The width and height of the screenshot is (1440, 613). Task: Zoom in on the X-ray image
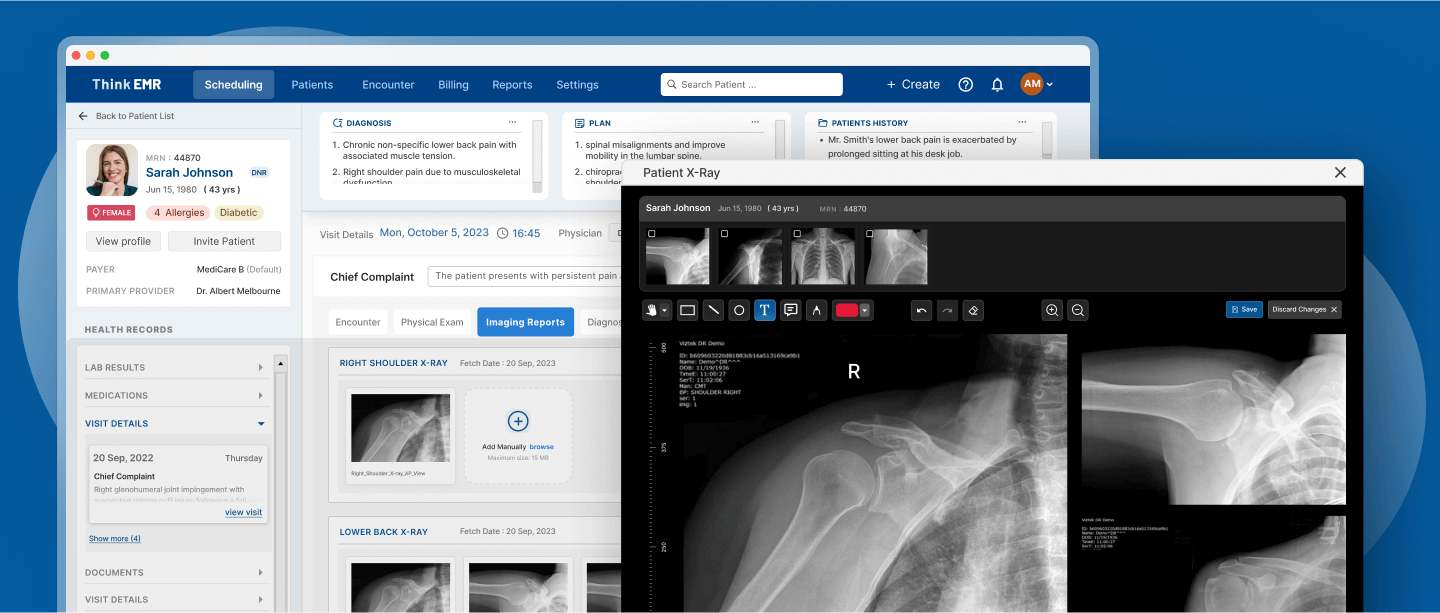pos(1052,310)
